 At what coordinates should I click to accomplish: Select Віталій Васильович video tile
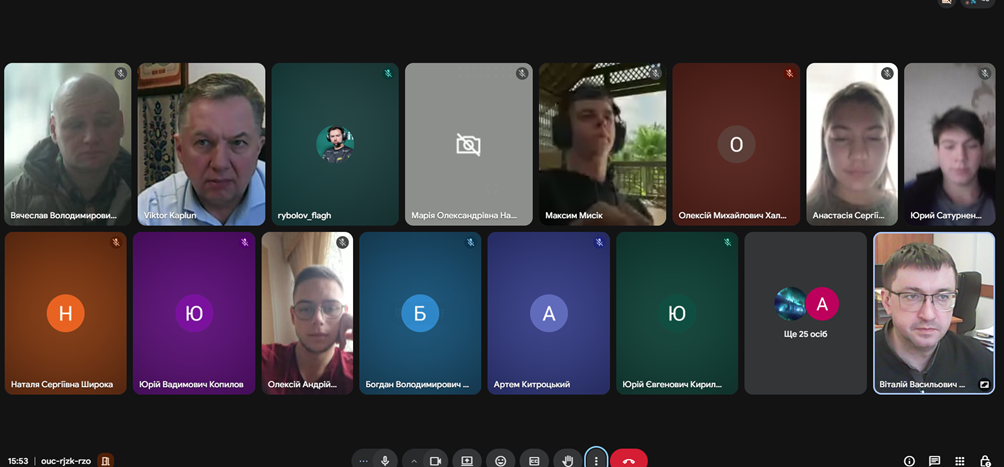pos(934,313)
